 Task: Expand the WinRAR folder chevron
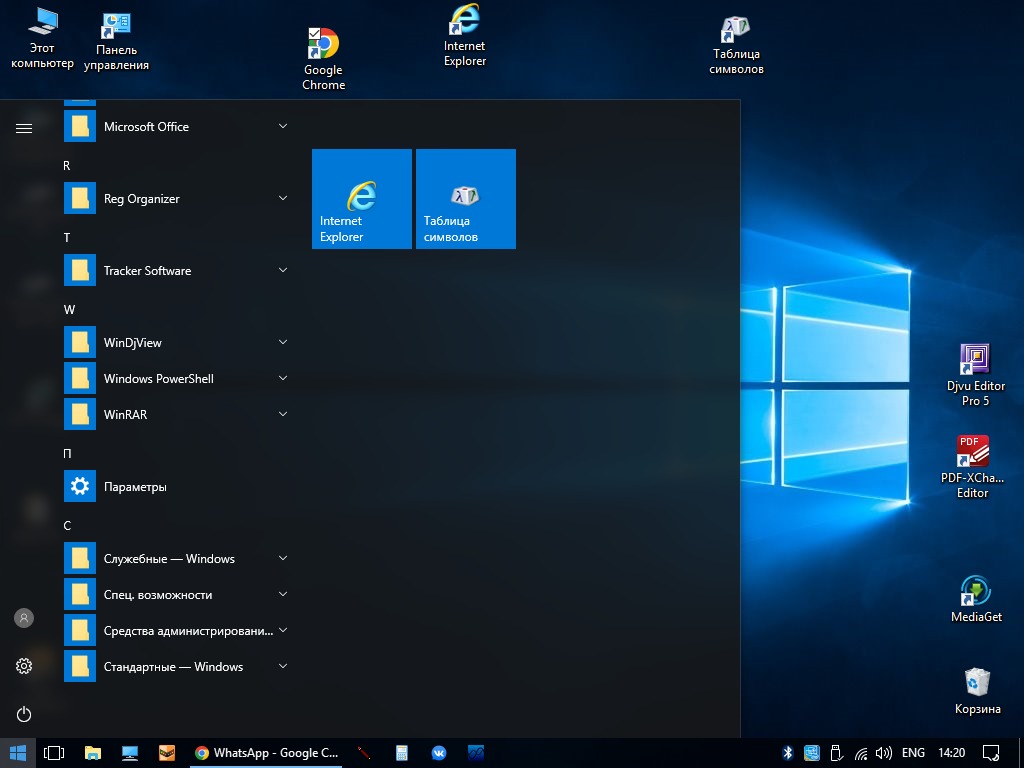tap(283, 413)
